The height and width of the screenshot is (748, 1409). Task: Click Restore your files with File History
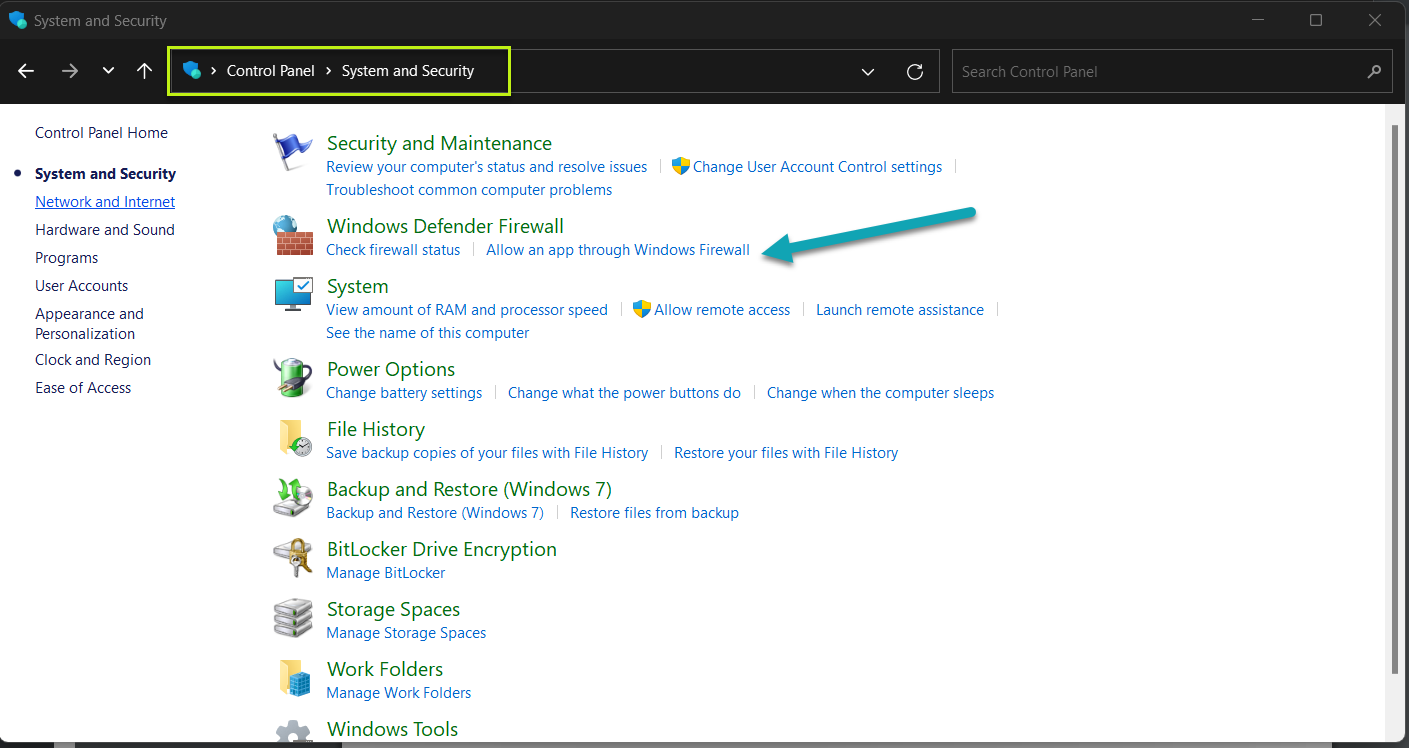pos(786,453)
